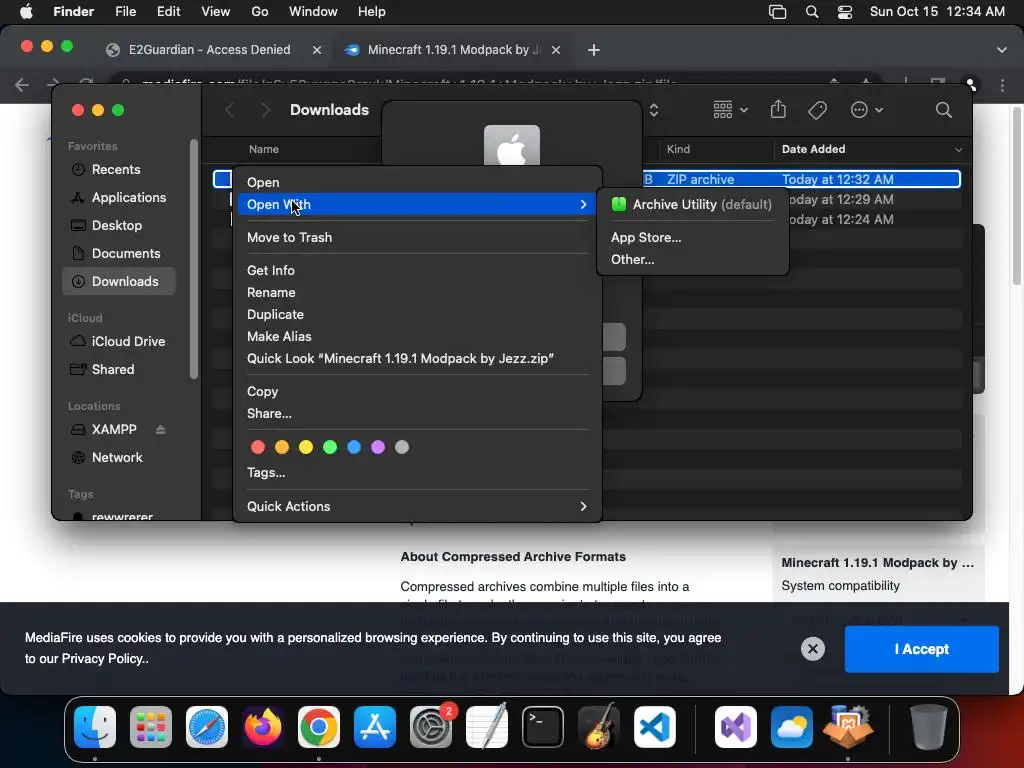Choose Archive Utility (default)

pyautogui.click(x=692, y=204)
